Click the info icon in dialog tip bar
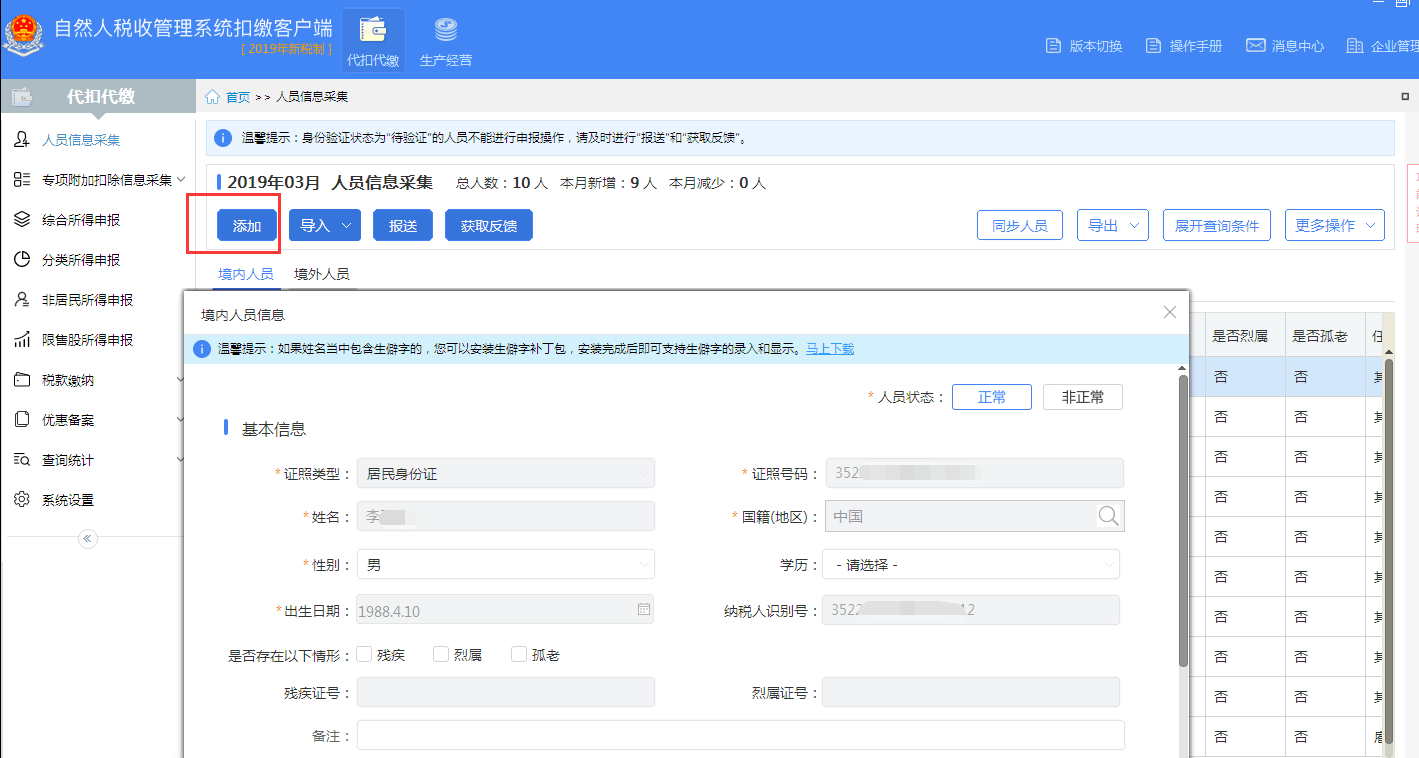 202,349
